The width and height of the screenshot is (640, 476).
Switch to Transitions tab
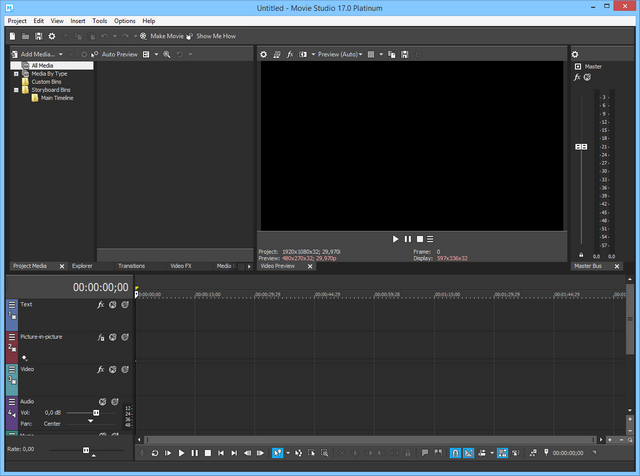pos(131,266)
